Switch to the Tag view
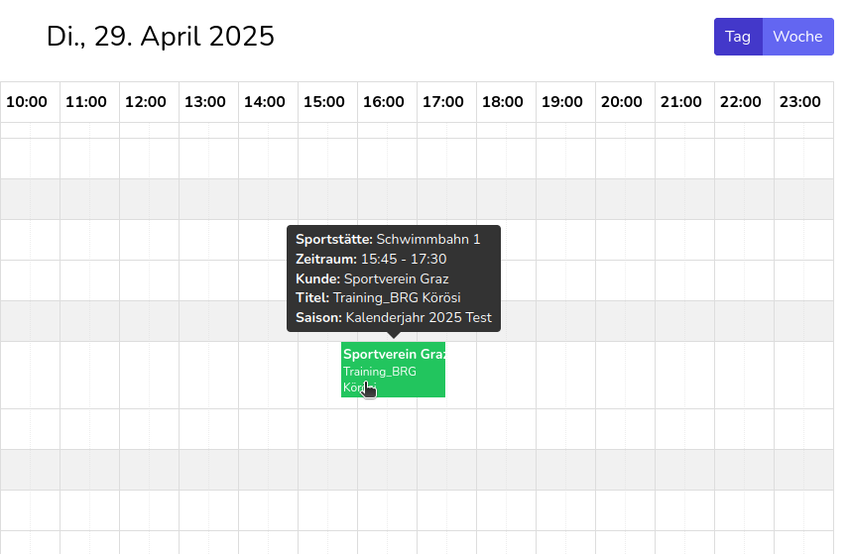Screen dimensions: 850x554 (x=738, y=37)
